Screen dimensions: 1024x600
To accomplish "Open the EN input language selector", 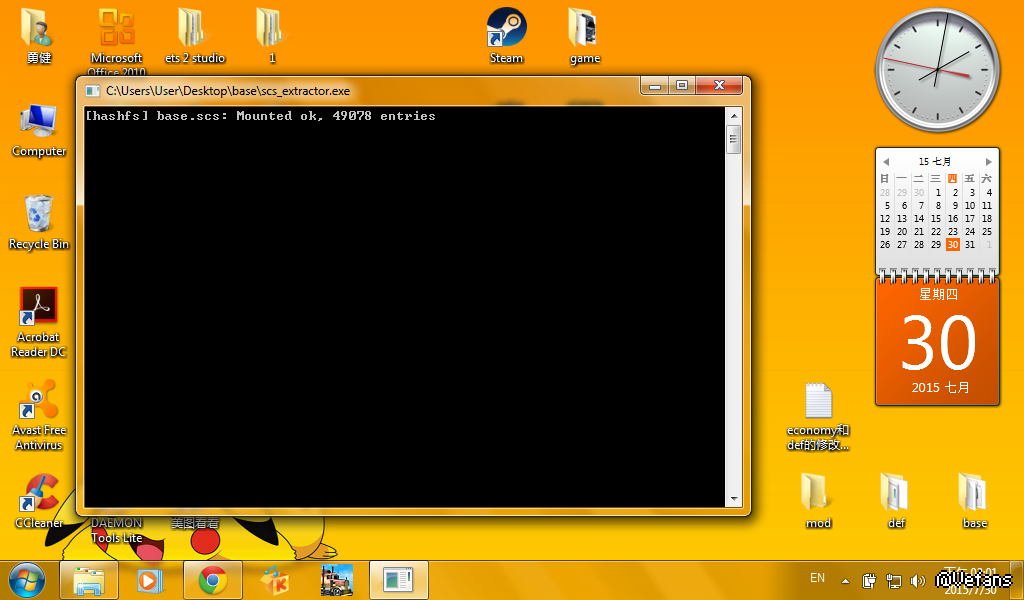I will pos(817,578).
